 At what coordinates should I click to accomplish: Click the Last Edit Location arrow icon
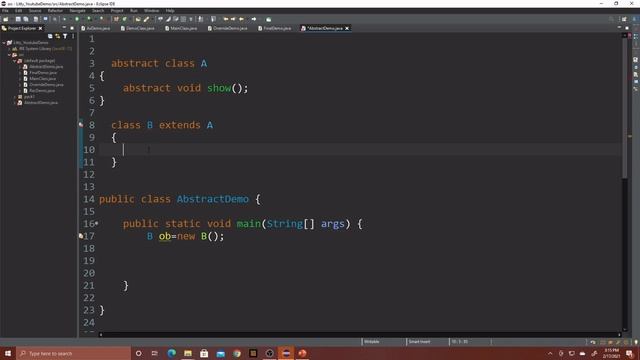click(x=226, y=19)
